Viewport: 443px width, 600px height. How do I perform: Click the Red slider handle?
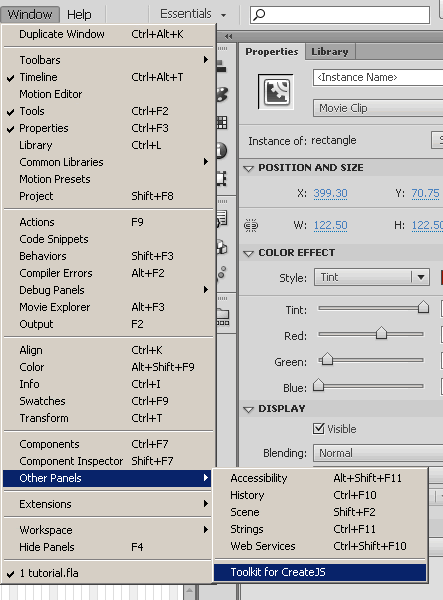coord(381,333)
